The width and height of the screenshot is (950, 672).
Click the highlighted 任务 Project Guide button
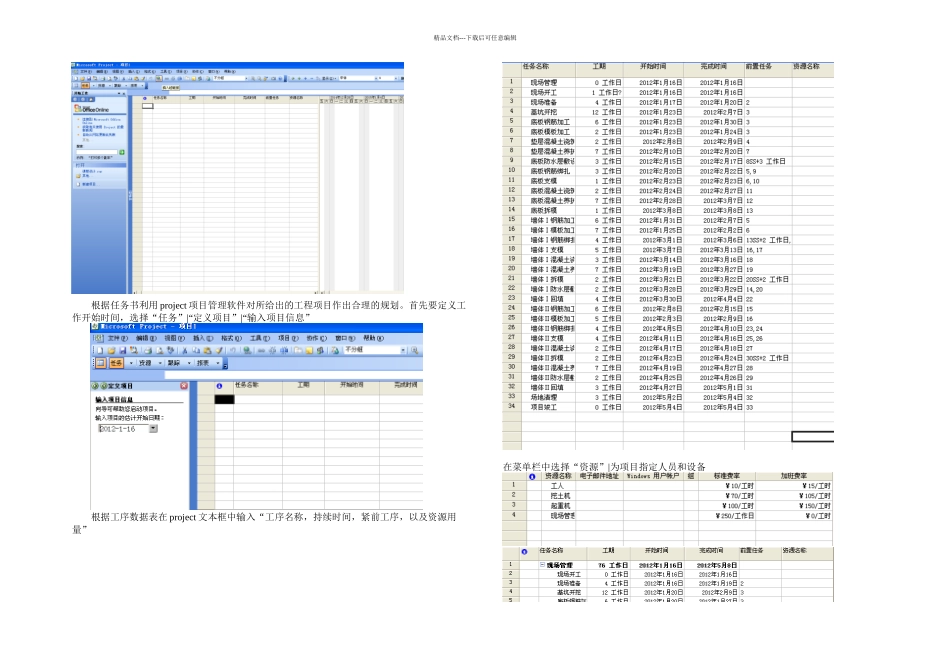(116, 363)
